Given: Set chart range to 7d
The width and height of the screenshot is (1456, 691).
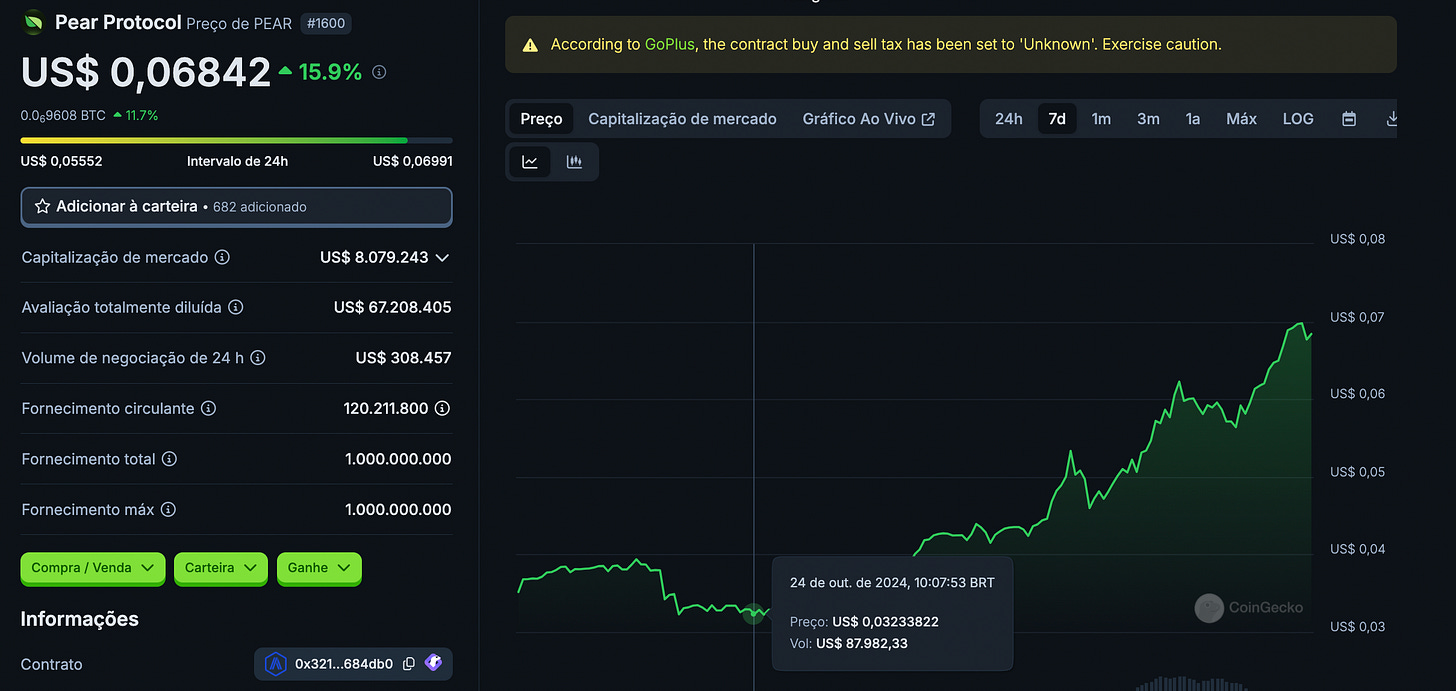Looking at the screenshot, I should coord(1057,119).
